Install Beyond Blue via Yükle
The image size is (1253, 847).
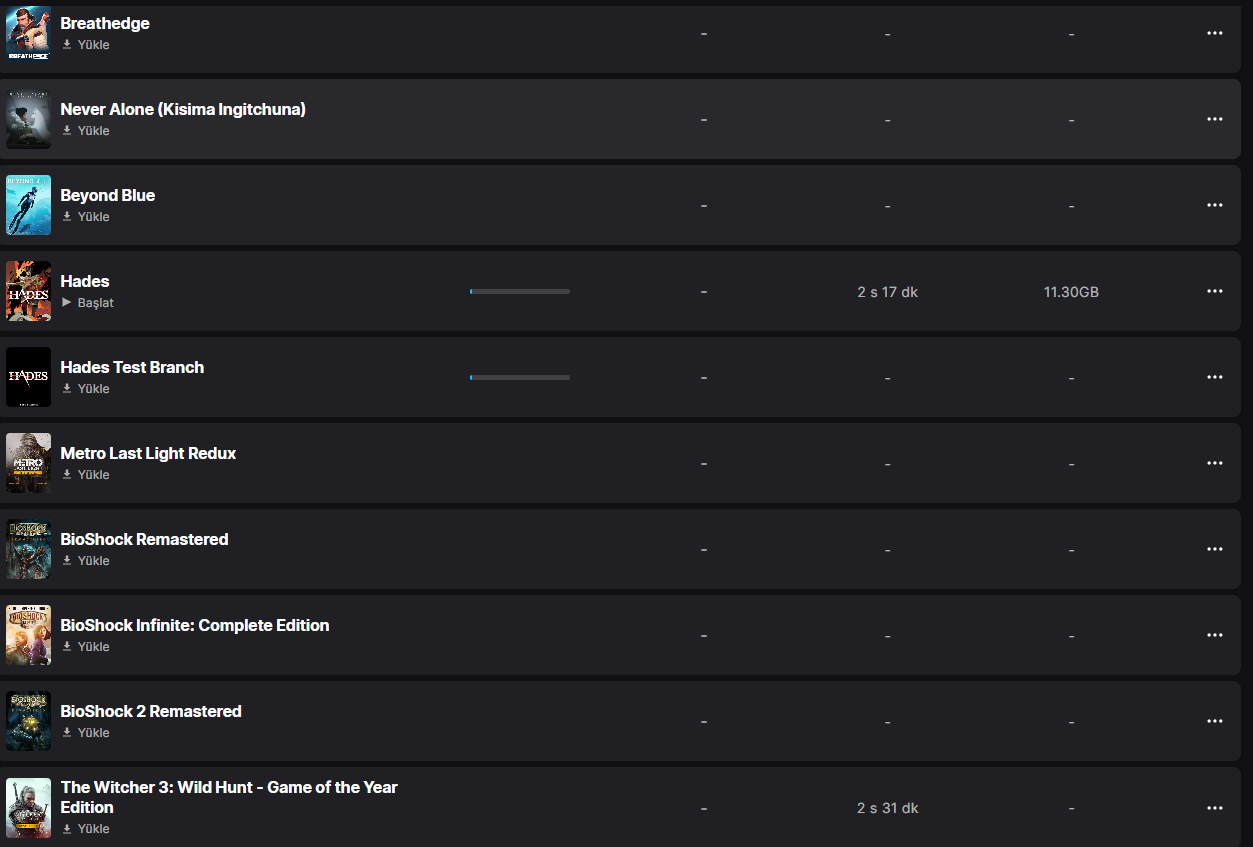click(86, 217)
